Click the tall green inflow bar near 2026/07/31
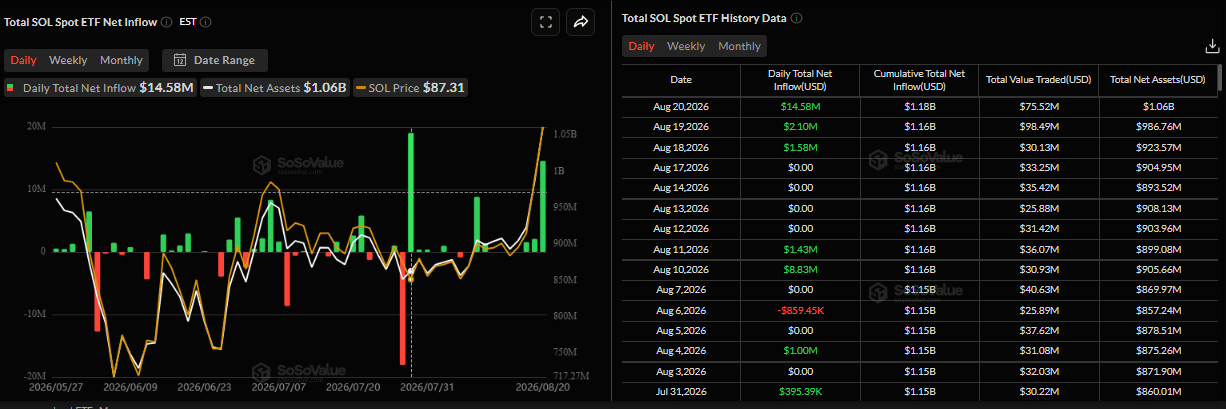 pos(411,191)
